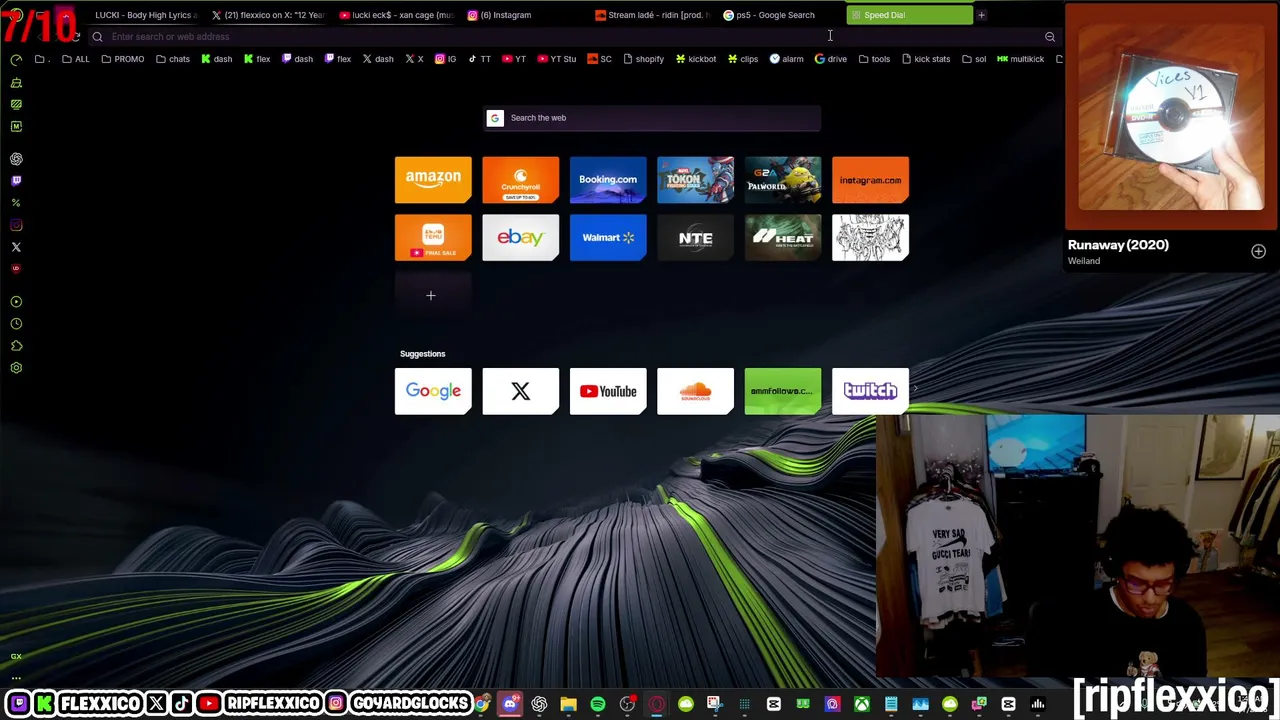Open the sol bookmarks folder

(x=974, y=59)
